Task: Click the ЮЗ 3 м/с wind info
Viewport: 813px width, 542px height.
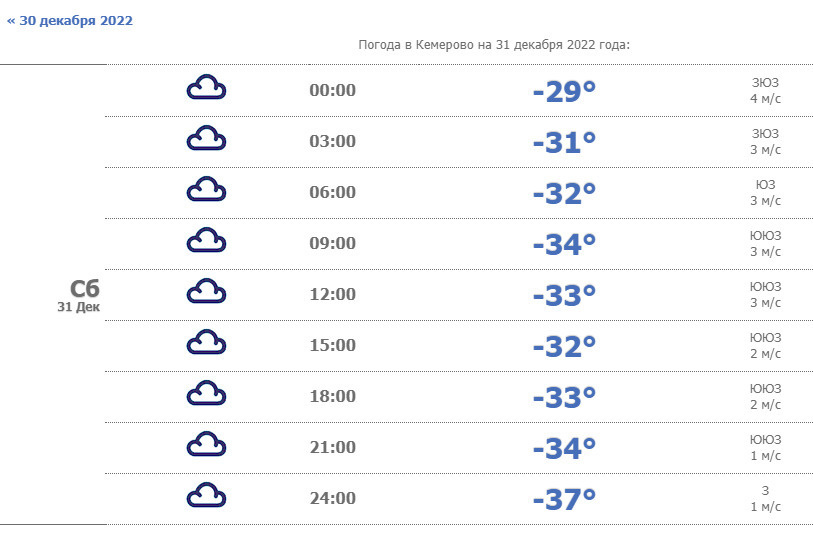Action: (x=765, y=192)
